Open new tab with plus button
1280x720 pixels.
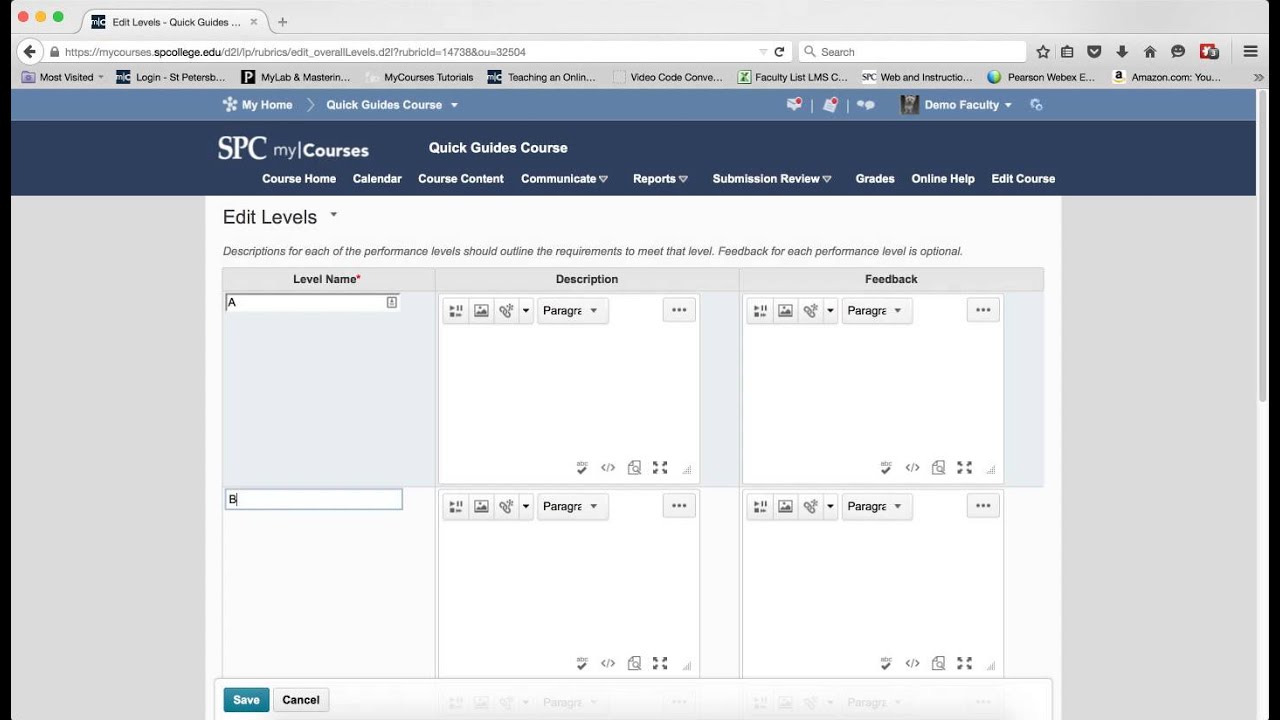click(282, 22)
